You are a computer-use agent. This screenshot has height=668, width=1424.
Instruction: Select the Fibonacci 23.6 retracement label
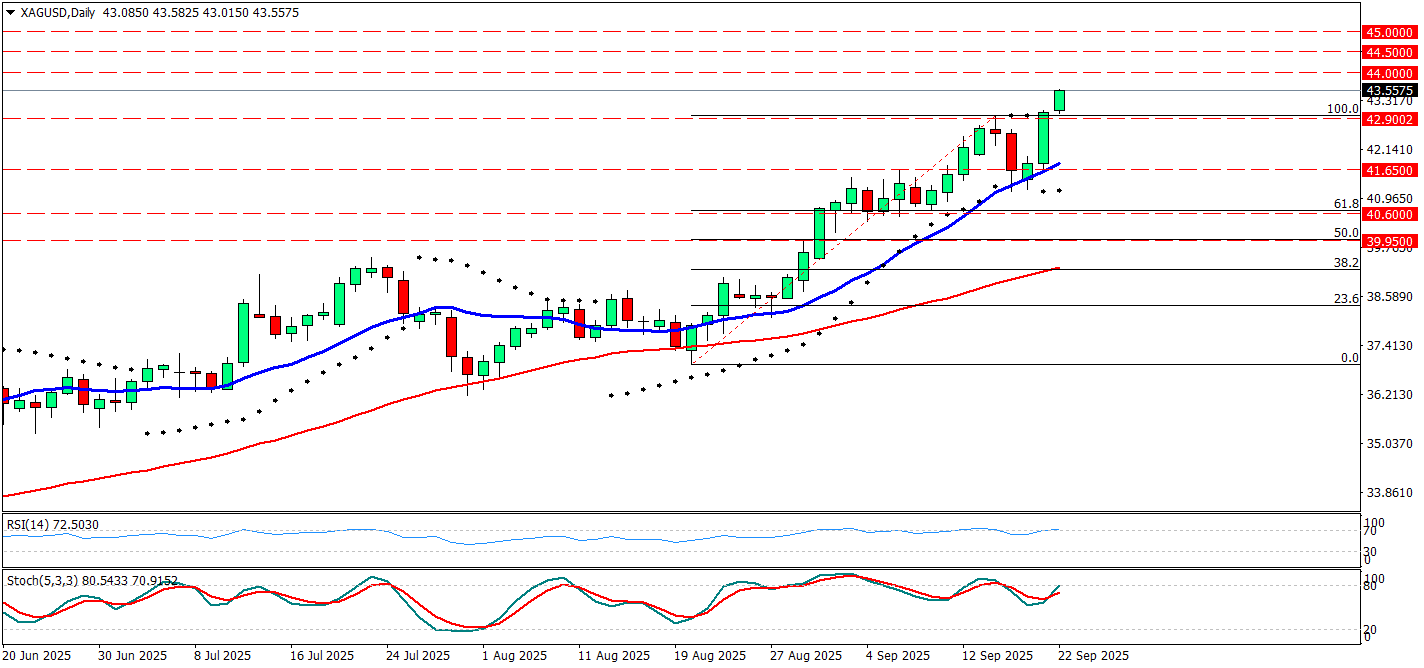[1346, 298]
